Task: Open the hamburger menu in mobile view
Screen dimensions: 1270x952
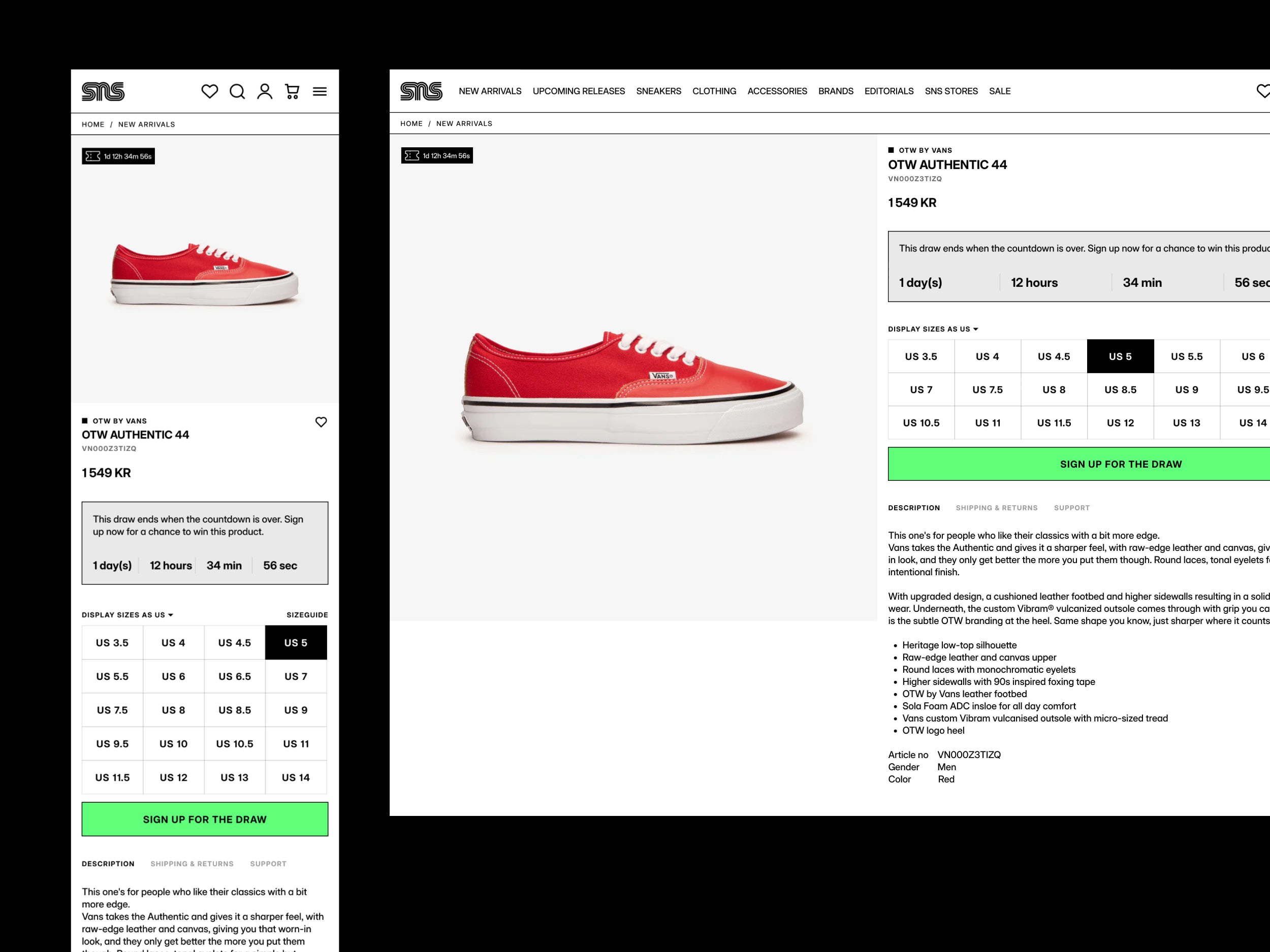Action: click(320, 91)
